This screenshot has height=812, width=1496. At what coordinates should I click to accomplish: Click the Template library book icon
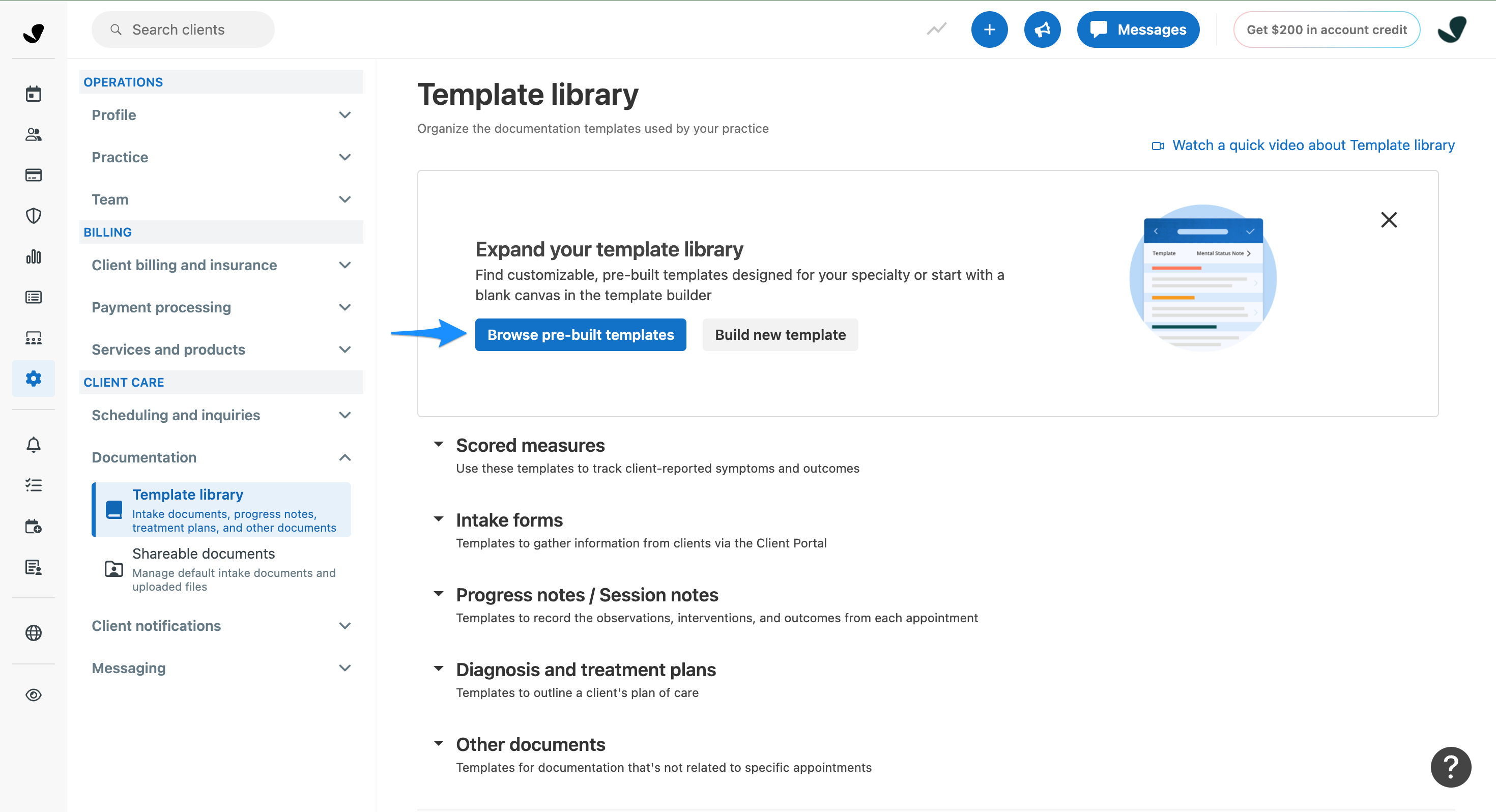coord(114,510)
